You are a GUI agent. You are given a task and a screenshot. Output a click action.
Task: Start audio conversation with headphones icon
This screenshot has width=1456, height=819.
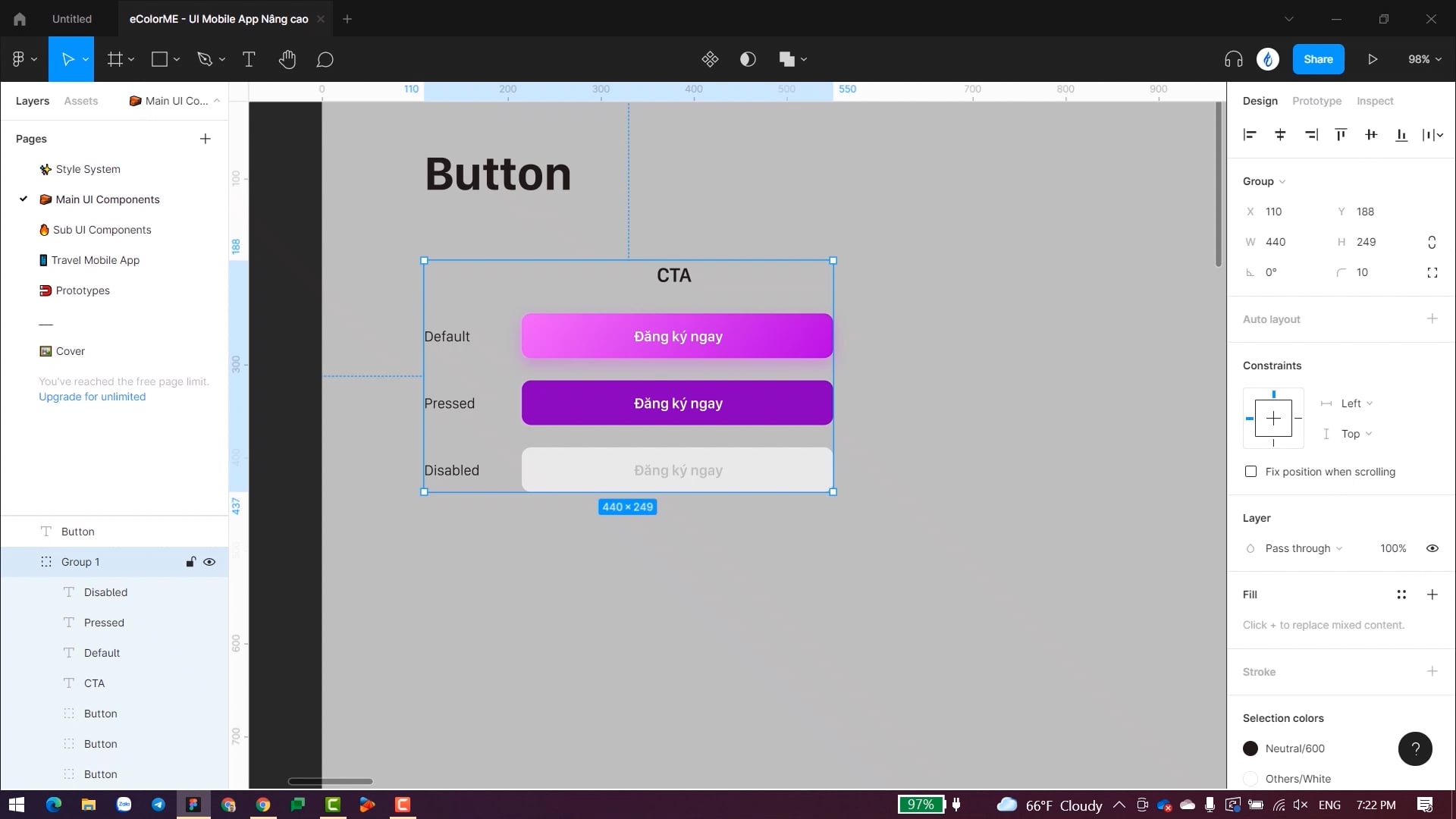pyautogui.click(x=1234, y=59)
